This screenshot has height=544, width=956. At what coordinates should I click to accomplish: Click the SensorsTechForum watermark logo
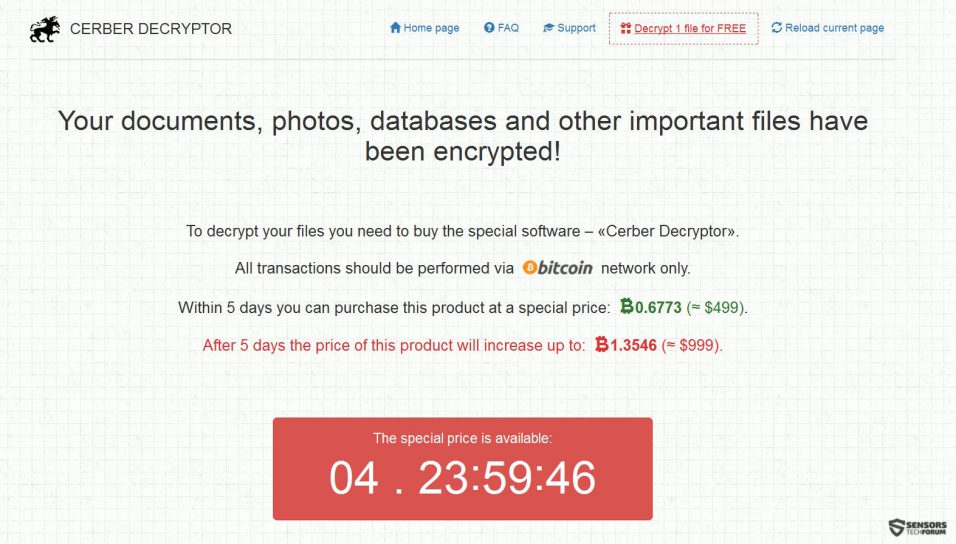point(917,528)
